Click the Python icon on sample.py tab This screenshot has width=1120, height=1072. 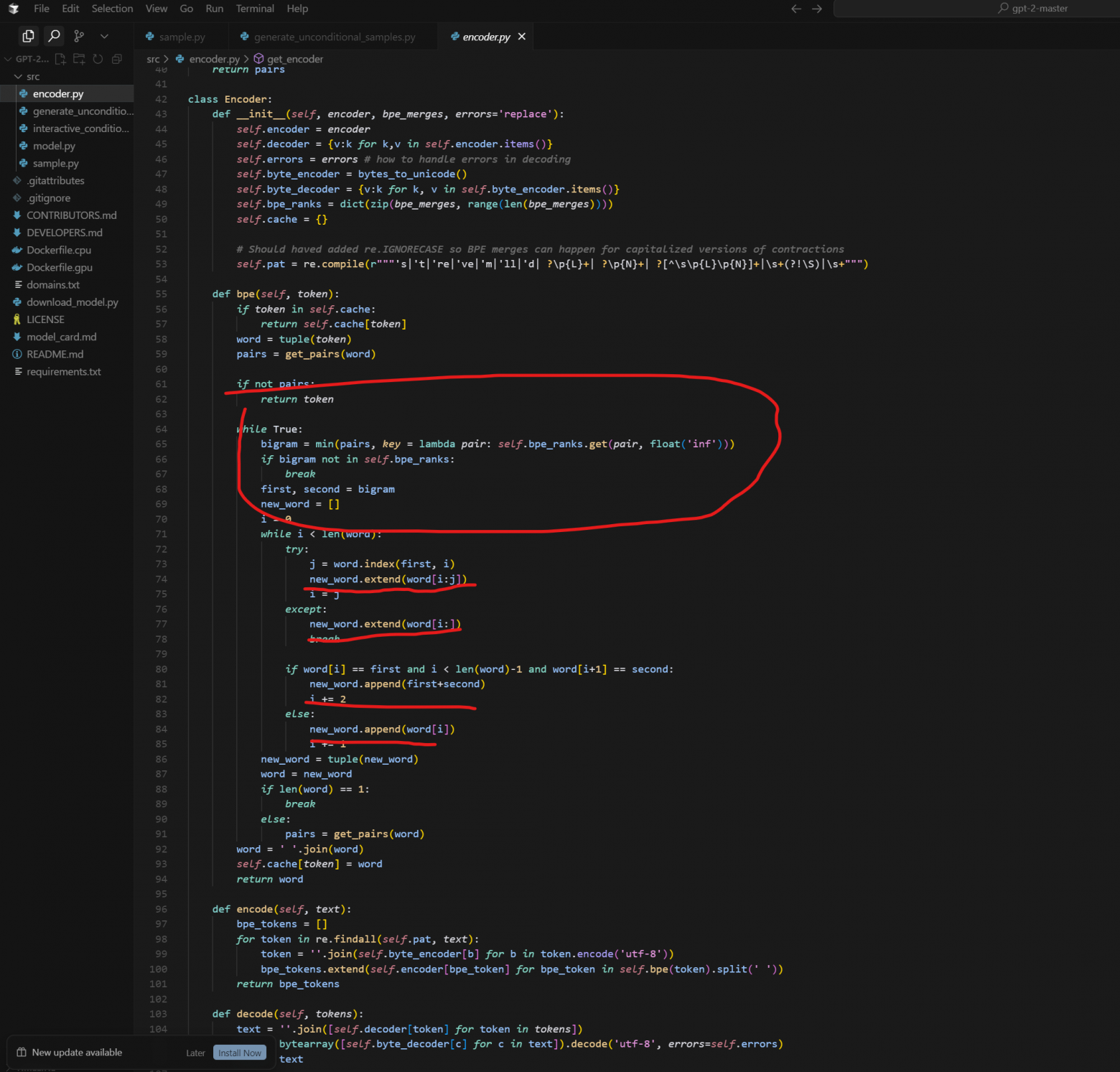(x=149, y=37)
